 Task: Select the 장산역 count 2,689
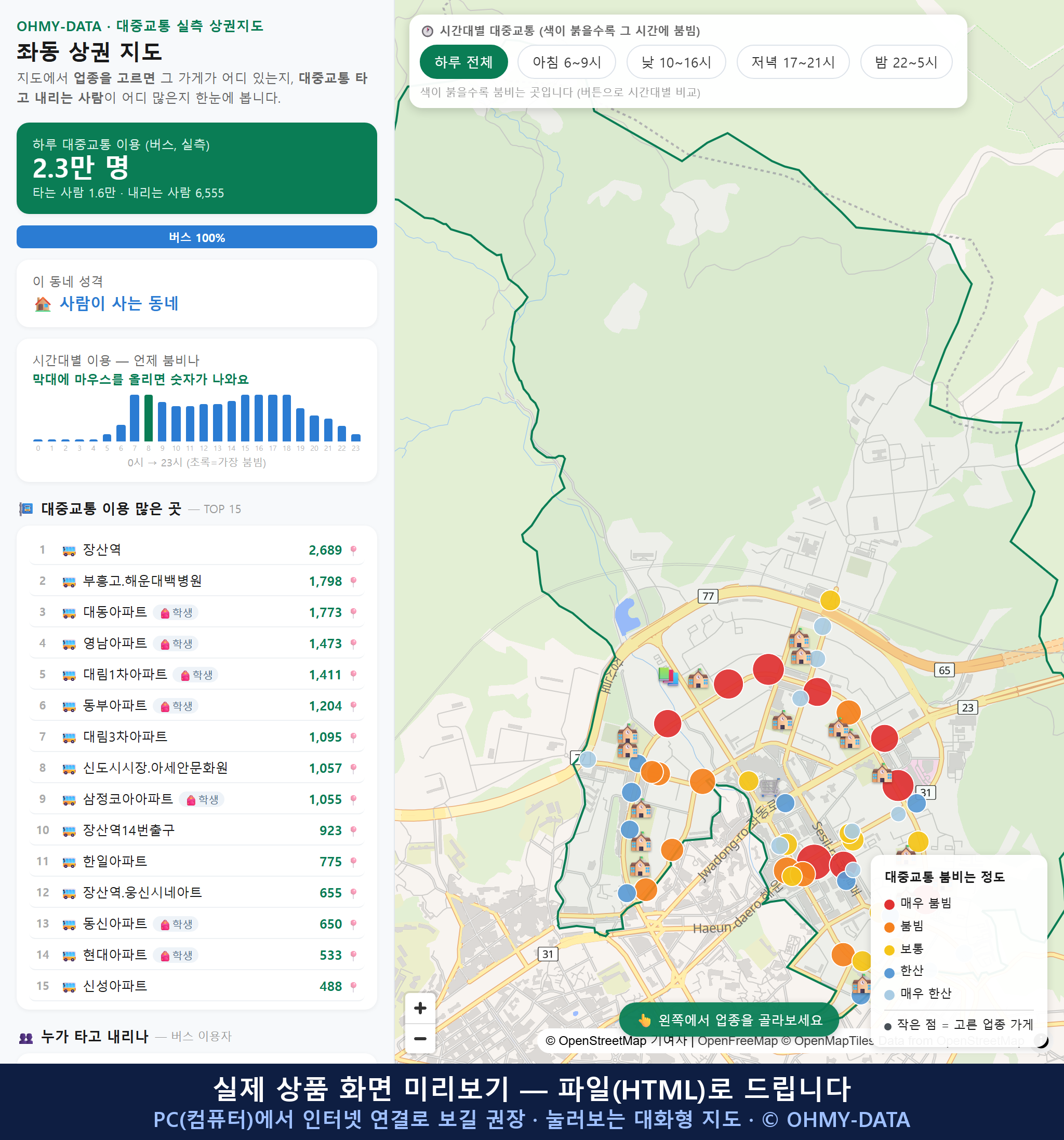(325, 550)
